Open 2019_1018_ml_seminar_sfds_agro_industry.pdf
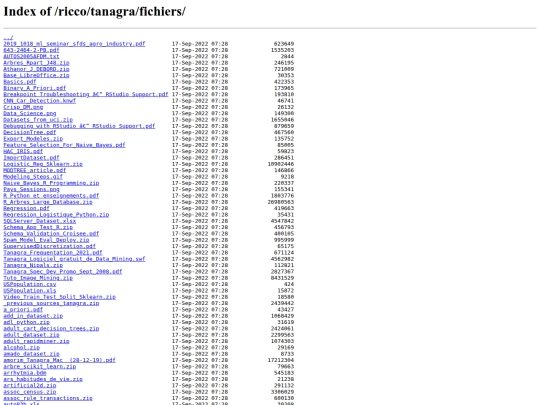This screenshot has height=405, width=540. (74, 44)
